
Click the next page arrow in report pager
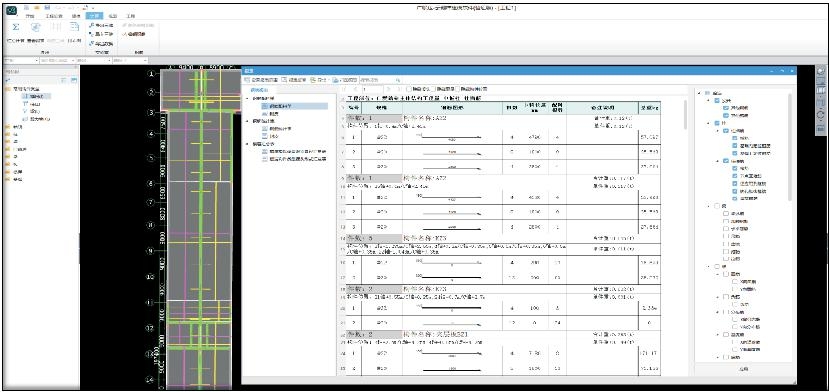(x=389, y=89)
